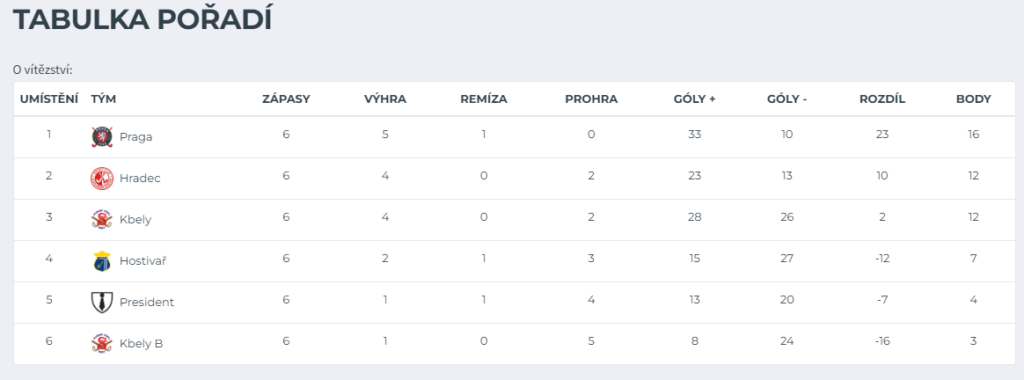Open the Hradec team link
Image resolution: width=1024 pixels, height=380 pixels.
point(140,178)
